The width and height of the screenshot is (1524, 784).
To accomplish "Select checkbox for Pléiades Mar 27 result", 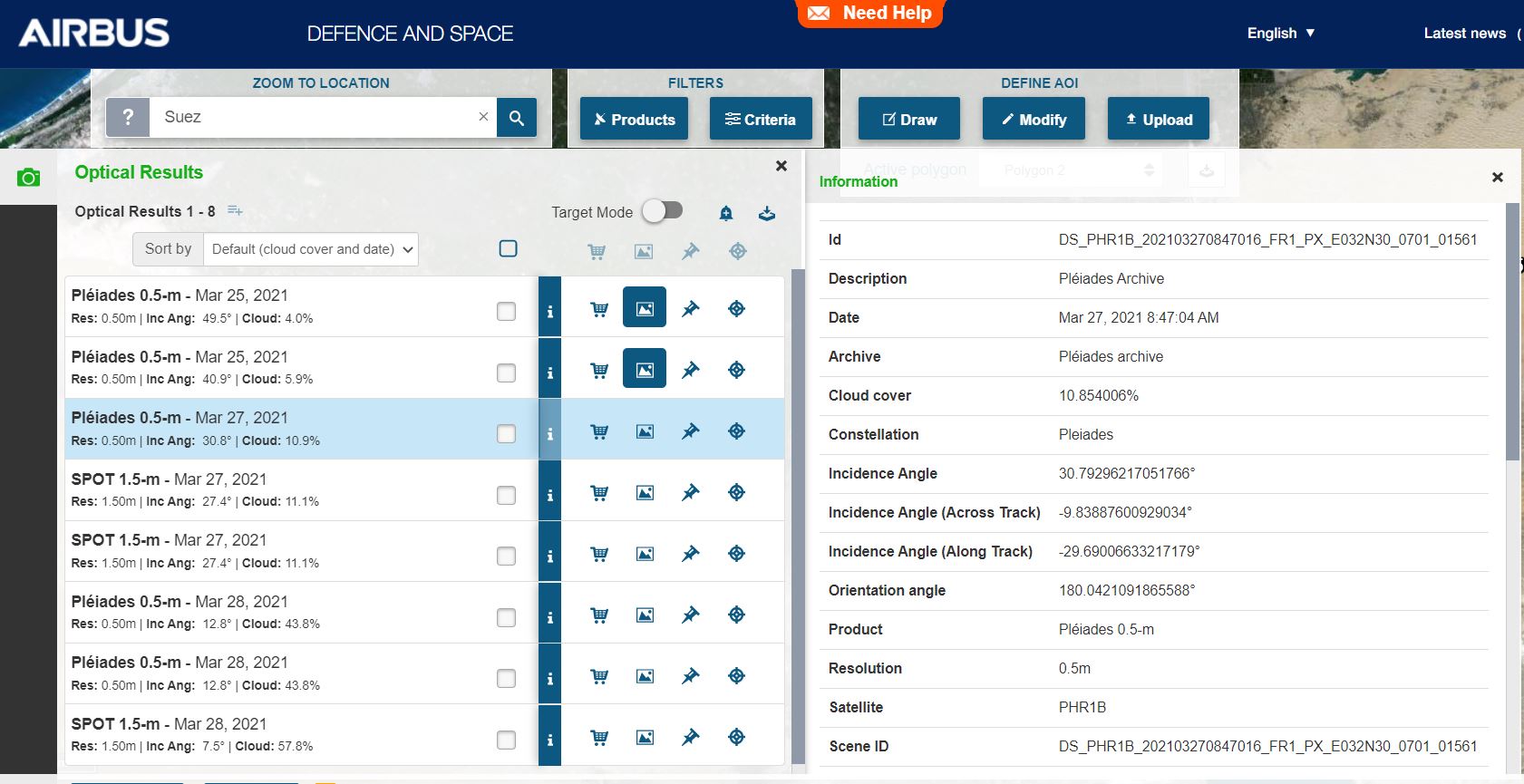I will pos(506,433).
